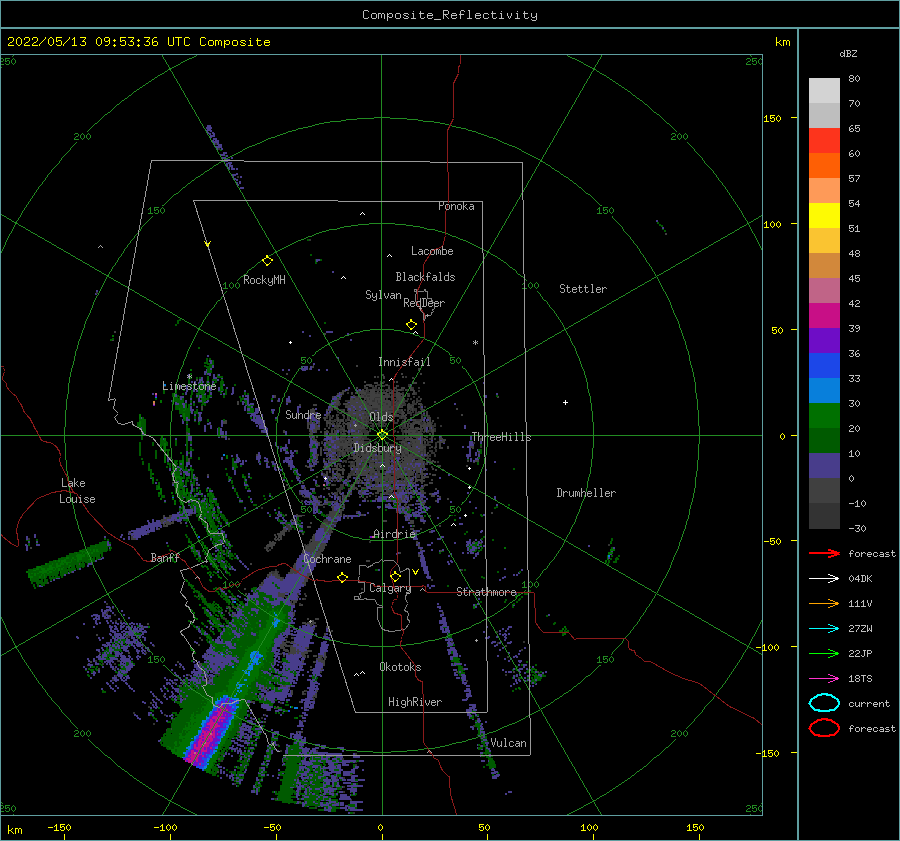This screenshot has width=900, height=841.
Task: Click the dark orange swatch between 60 and 57
Action: tap(824, 165)
